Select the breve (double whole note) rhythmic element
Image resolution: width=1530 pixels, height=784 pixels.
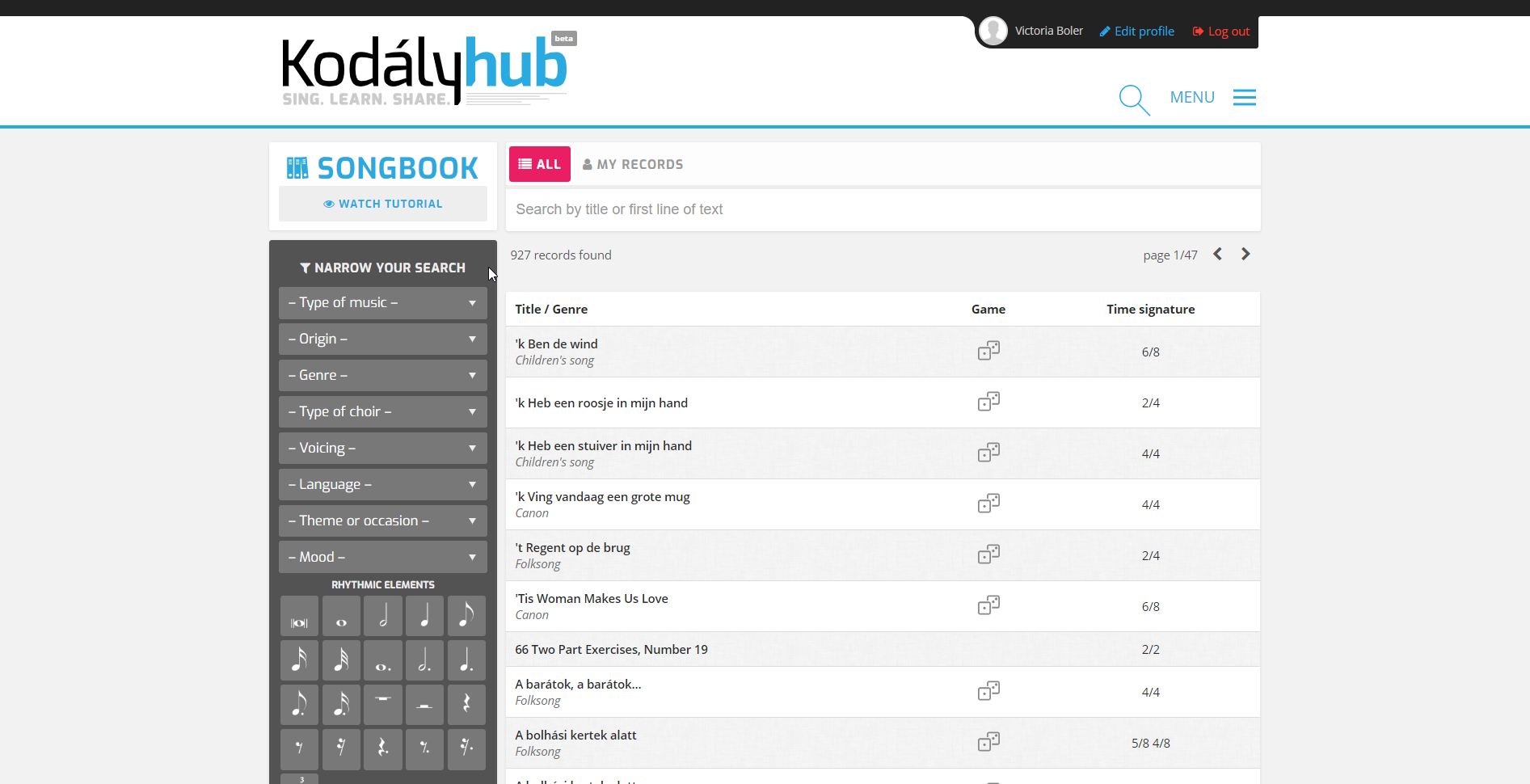299,616
